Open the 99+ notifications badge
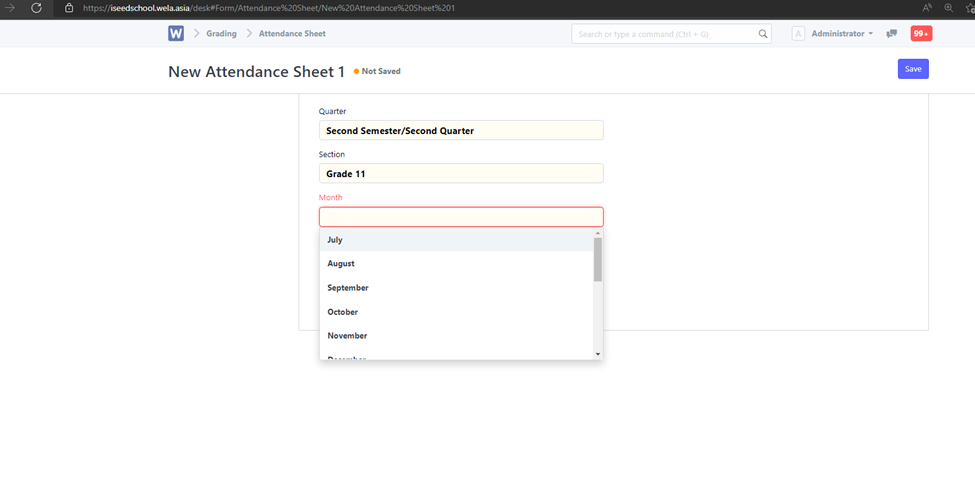Screen dimensions: 975x495 point(921,34)
